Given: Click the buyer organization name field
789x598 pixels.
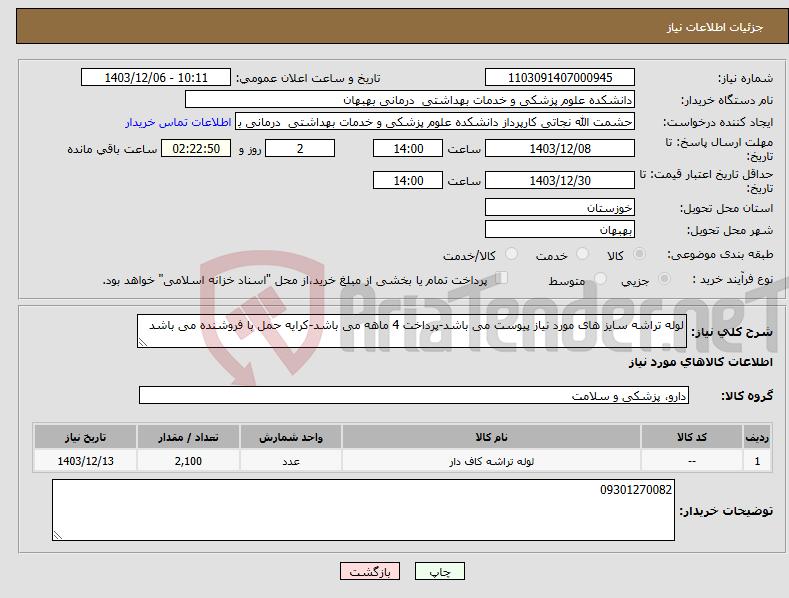Looking at the screenshot, I should click(x=410, y=100).
